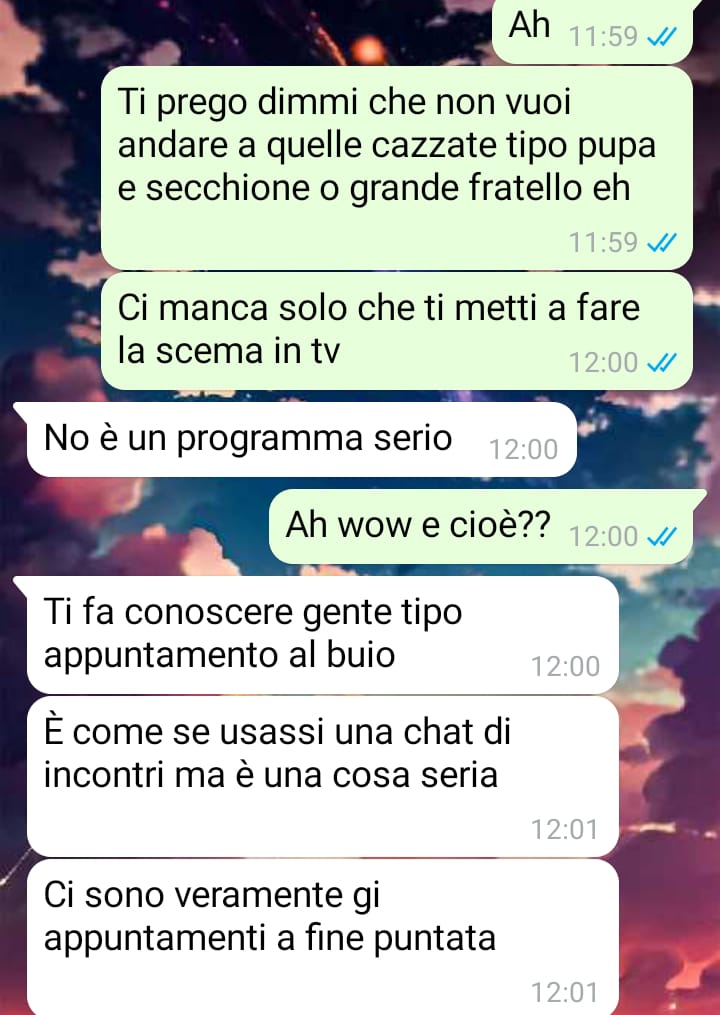
Task: Tap the 11:59 timestamp under 'grande fratello eh'
Action: click(603, 243)
